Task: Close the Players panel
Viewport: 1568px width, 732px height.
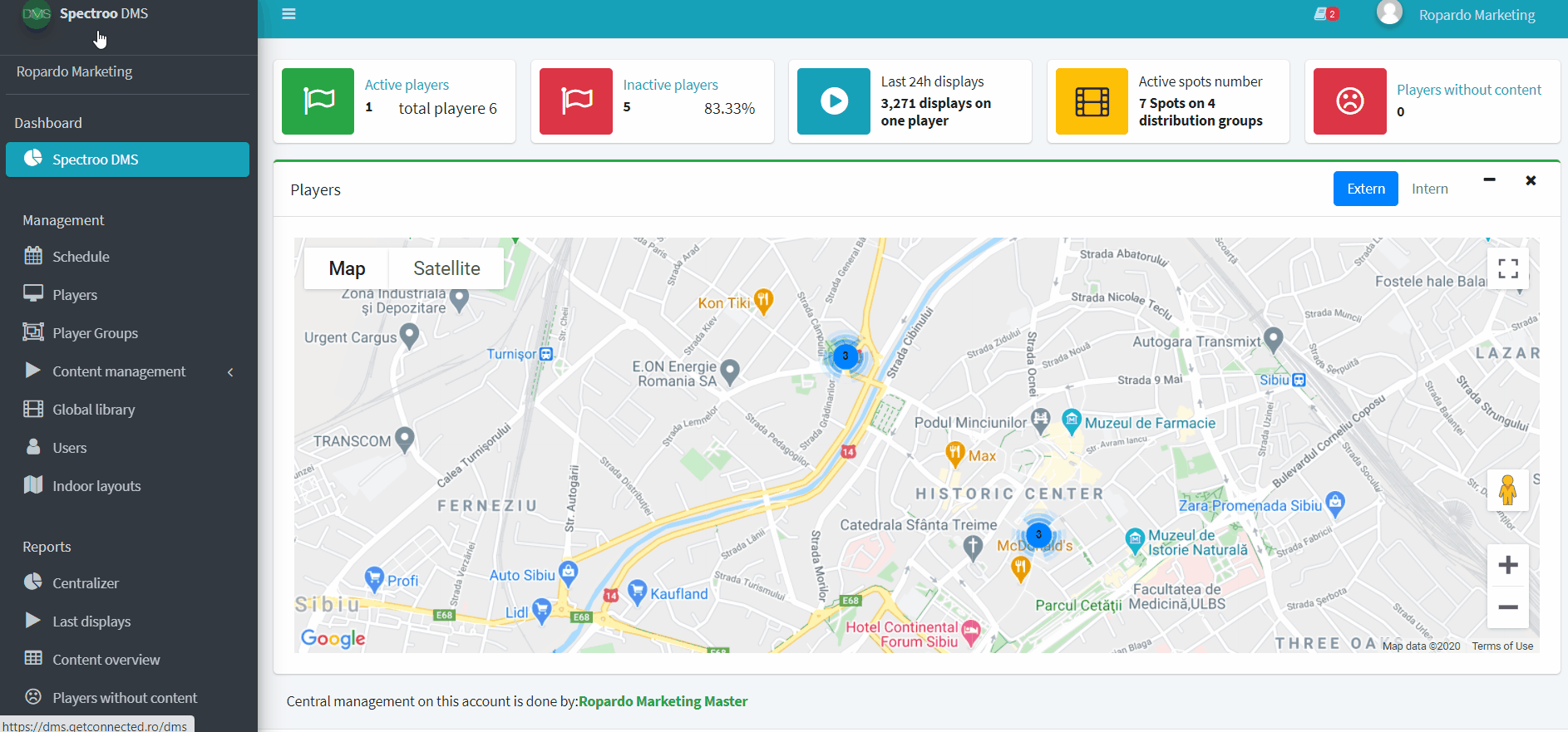Action: (1531, 180)
